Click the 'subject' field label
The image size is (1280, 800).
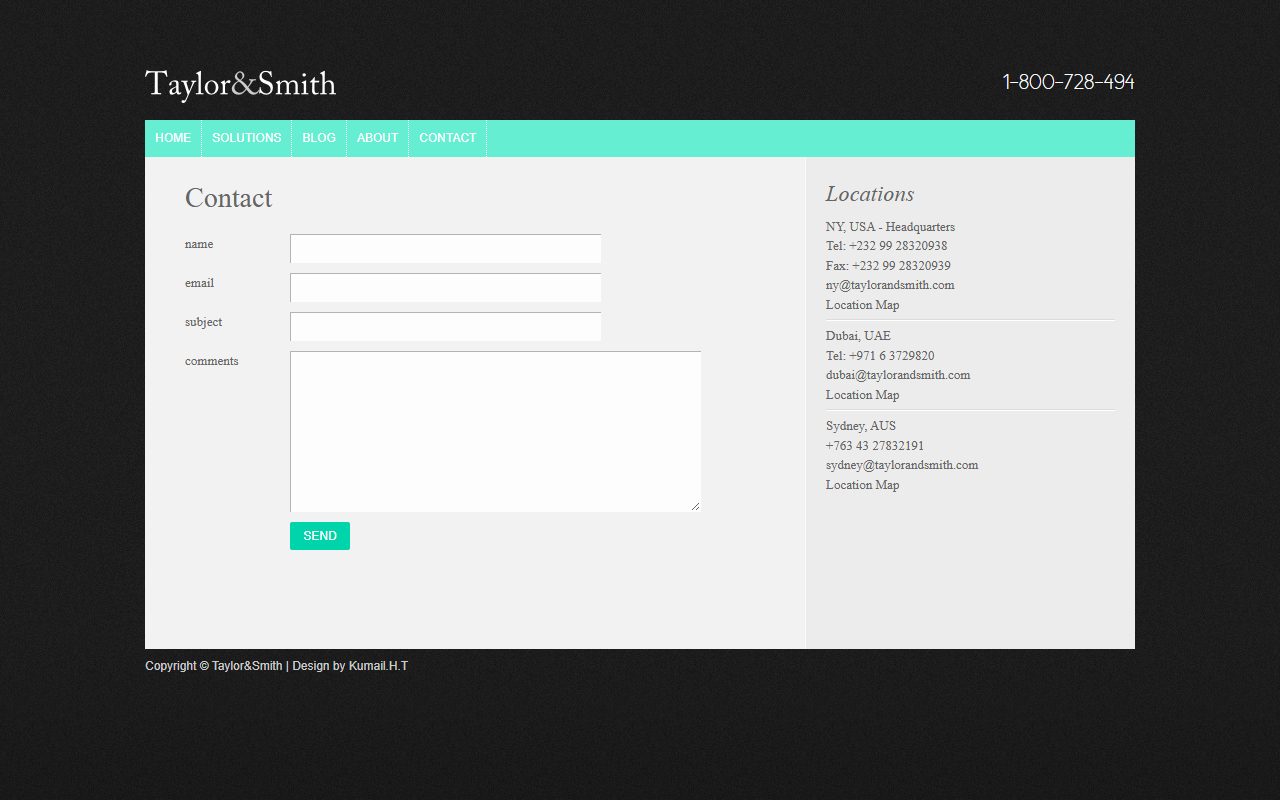(203, 322)
